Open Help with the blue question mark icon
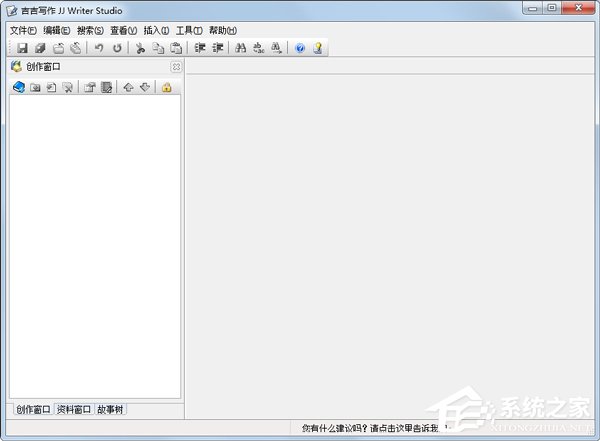 (x=300, y=48)
